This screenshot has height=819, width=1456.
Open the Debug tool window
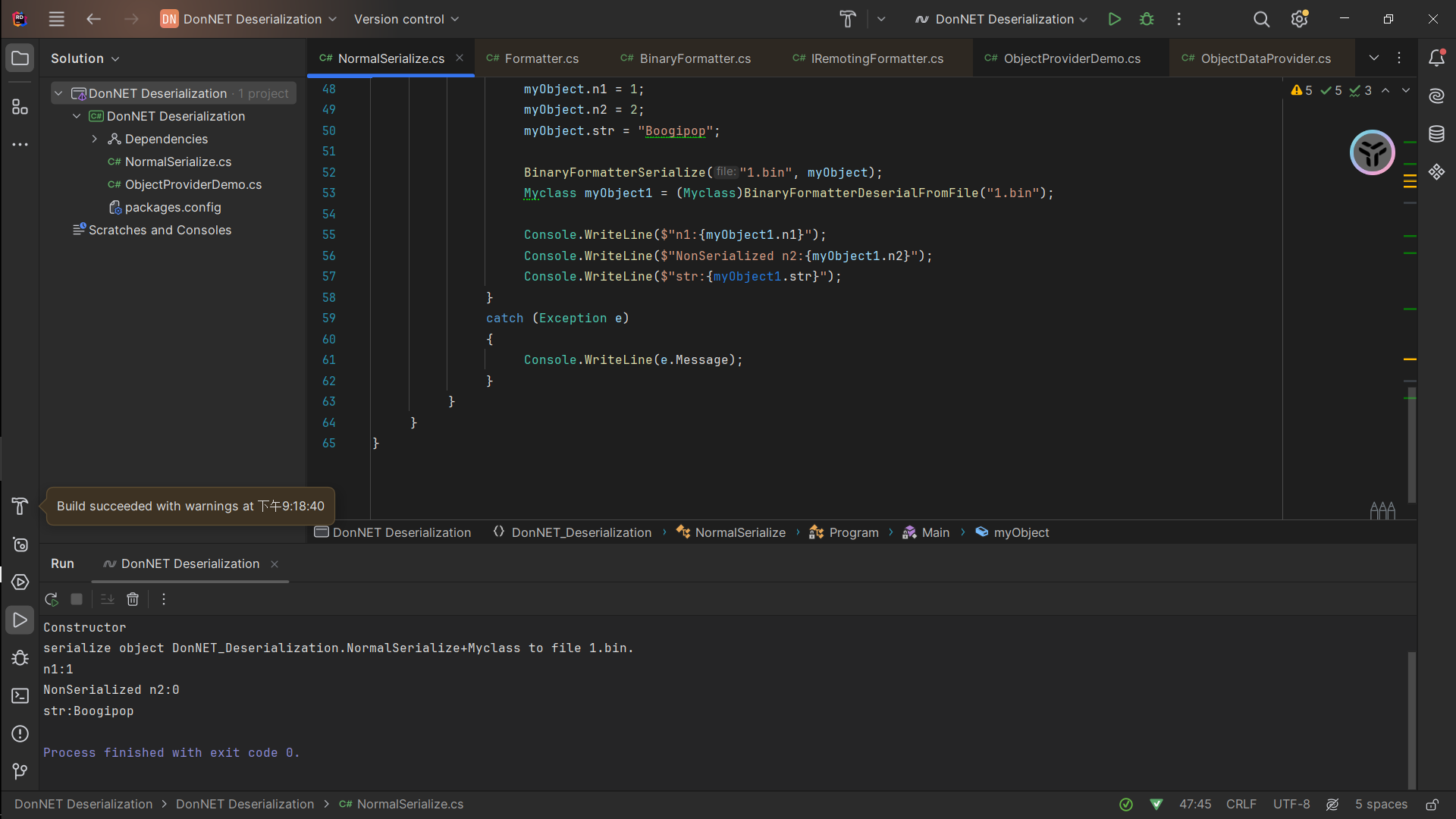pos(20,658)
